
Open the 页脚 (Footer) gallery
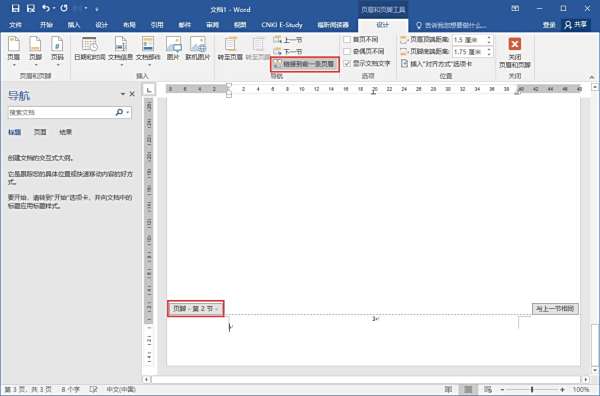tap(35, 50)
